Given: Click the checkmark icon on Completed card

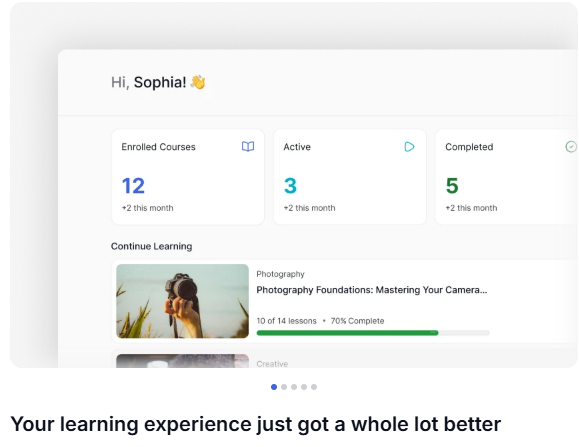Looking at the screenshot, I should coord(571,147).
